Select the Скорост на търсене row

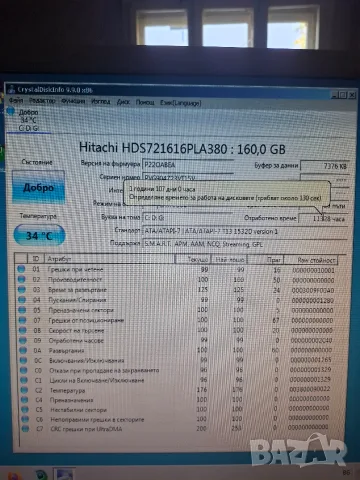[176, 330]
